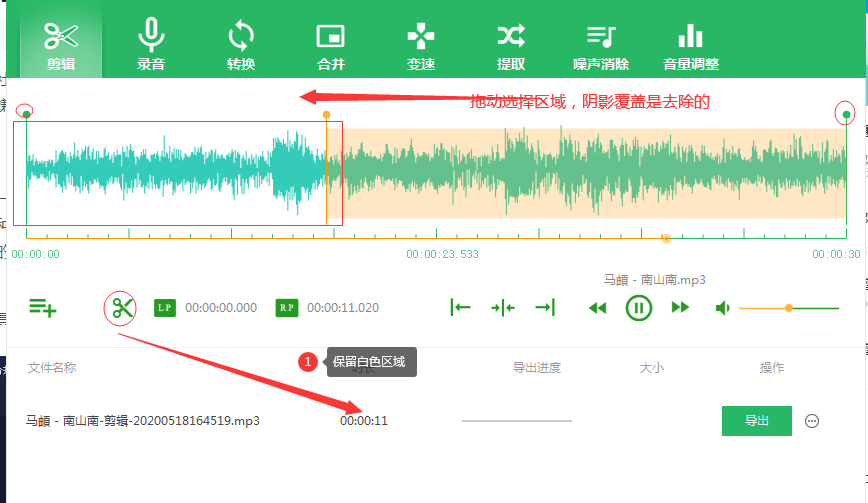Click the scissors cut icon

[x=122, y=308]
